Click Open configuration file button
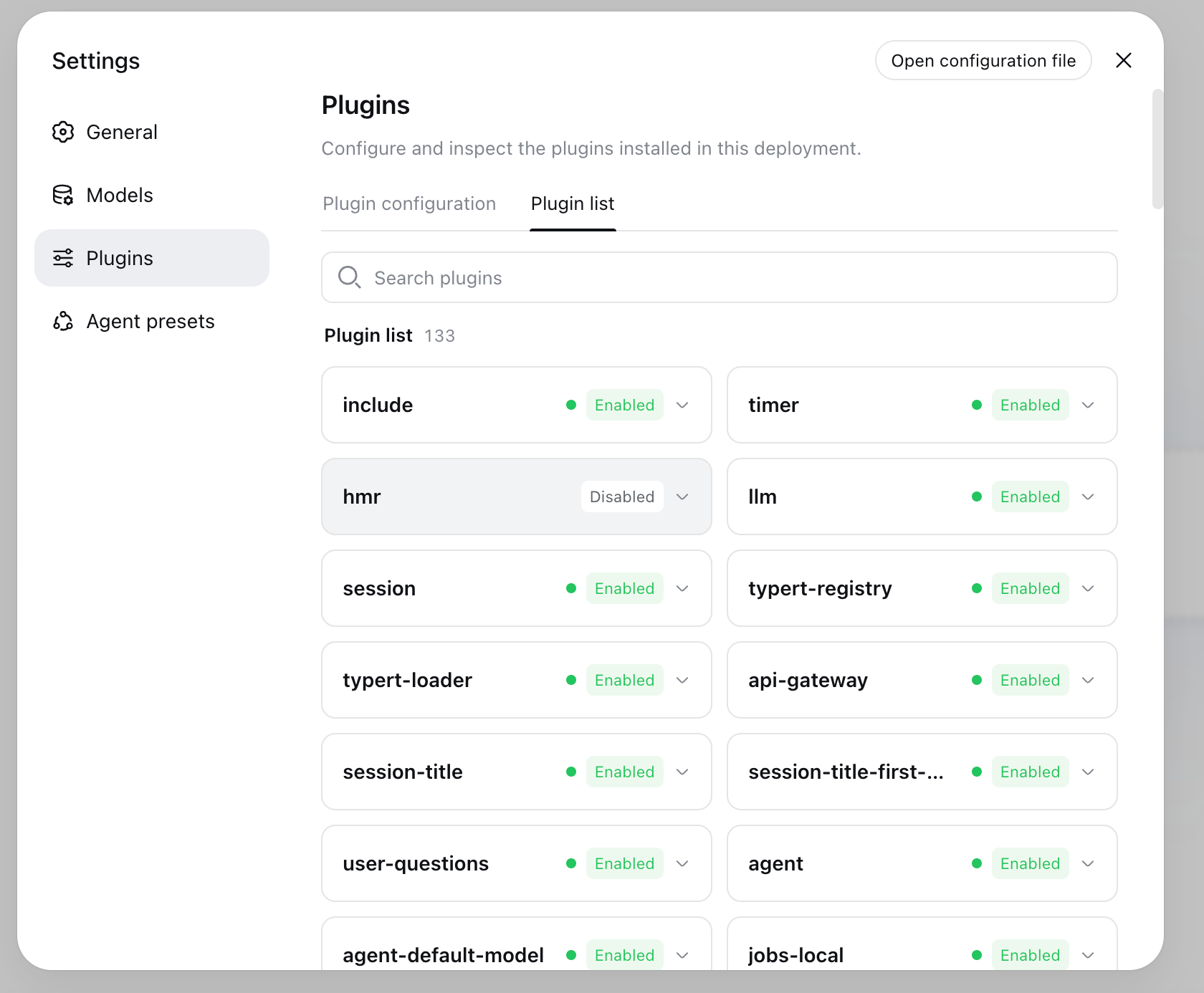The width and height of the screenshot is (1204, 993). coord(983,60)
